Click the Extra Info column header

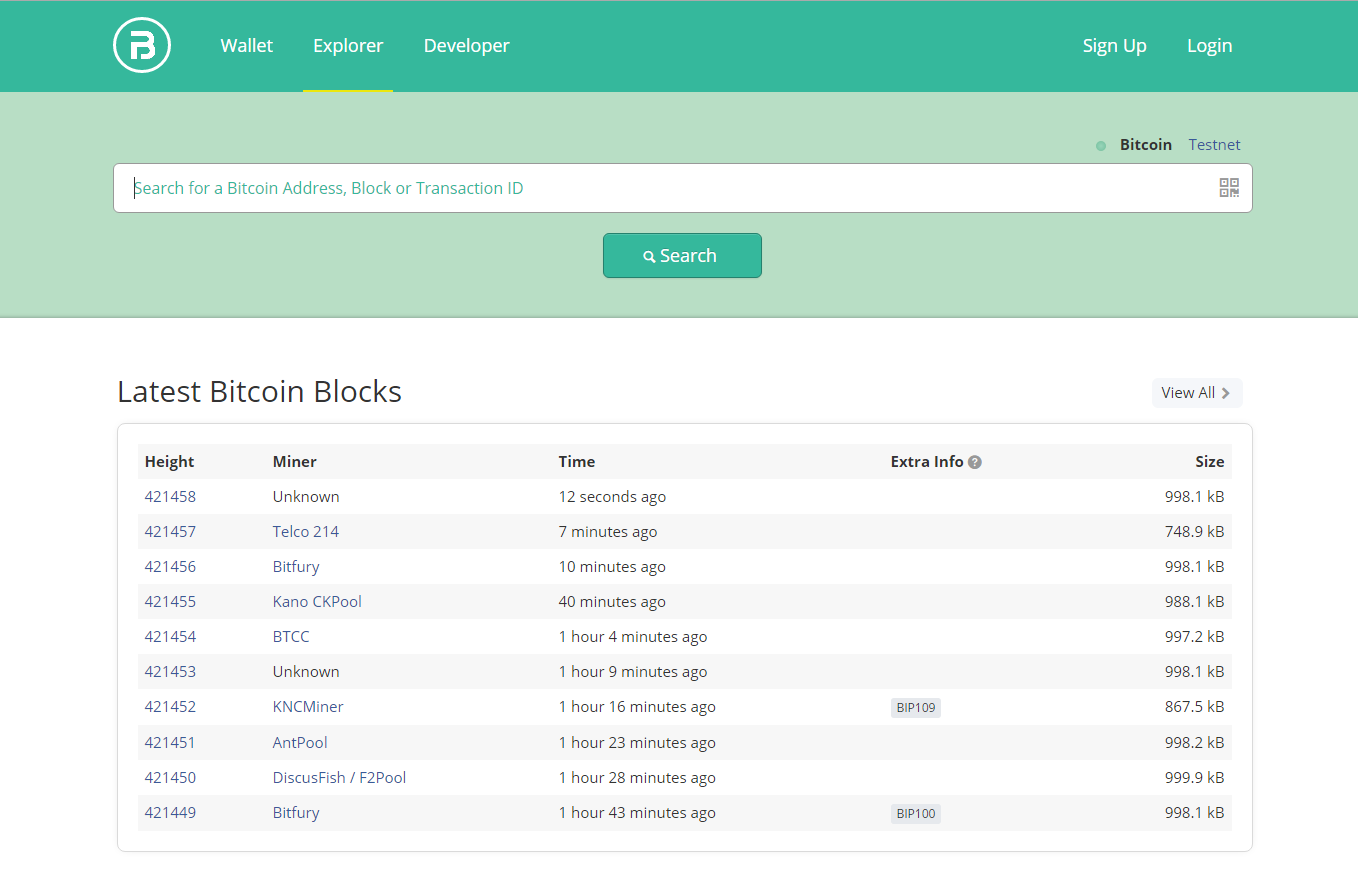coord(927,462)
